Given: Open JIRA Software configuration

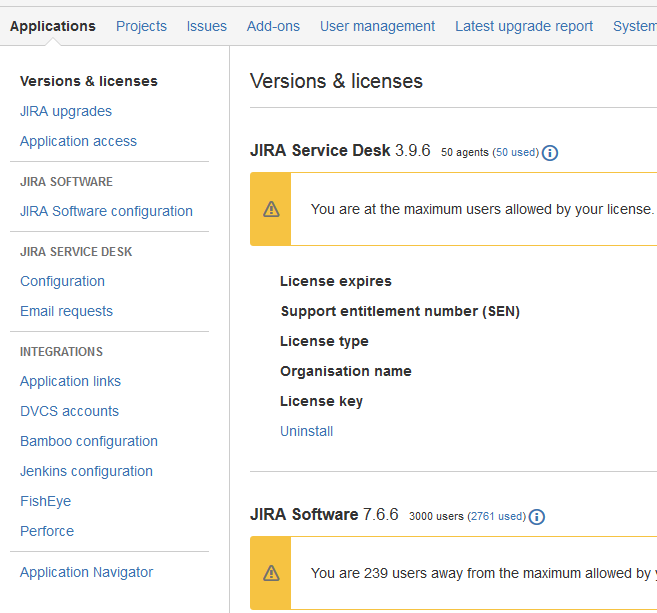Looking at the screenshot, I should coord(106,211).
